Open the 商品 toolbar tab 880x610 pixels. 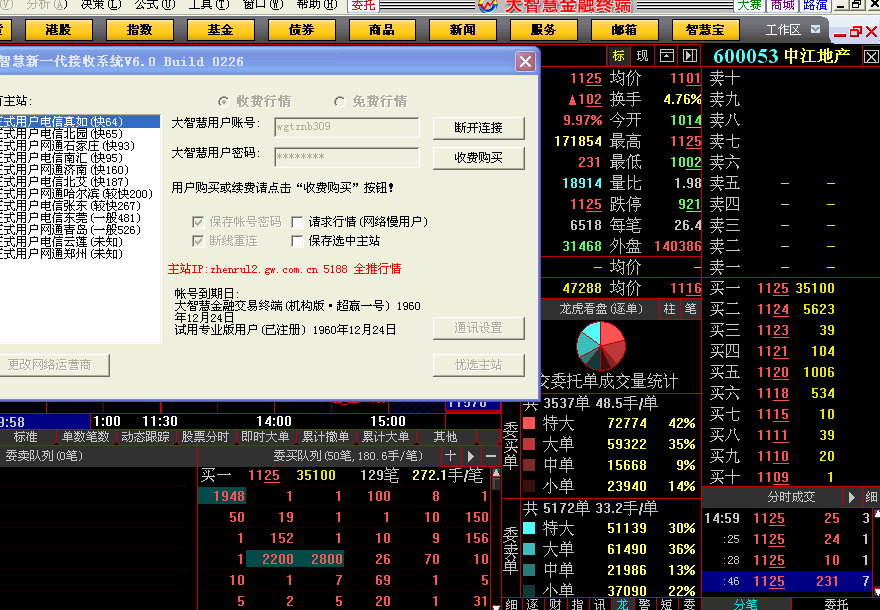click(382, 30)
